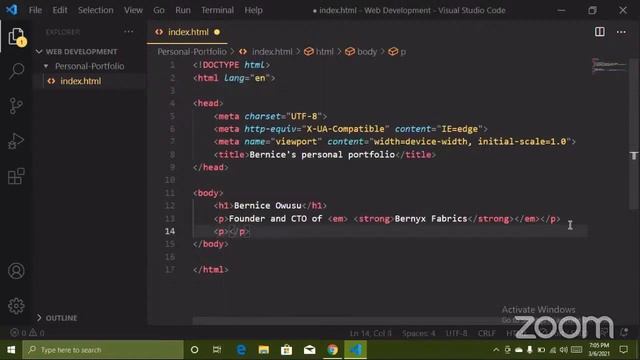Click Spaces: 4 indentation status entry
Screen dimensions: 640x360
click(x=418, y=333)
